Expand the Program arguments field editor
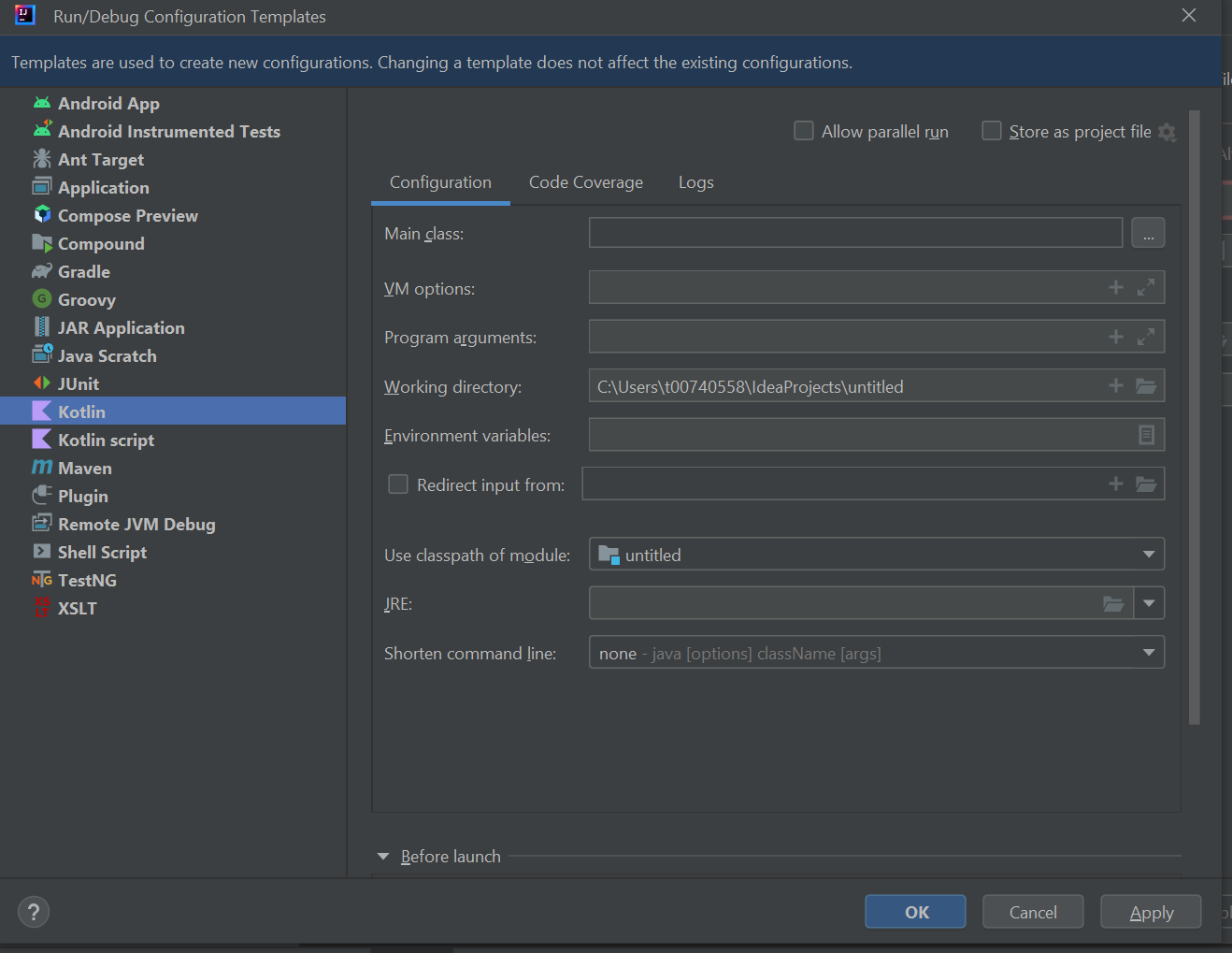The height and width of the screenshot is (953, 1232). tap(1146, 337)
